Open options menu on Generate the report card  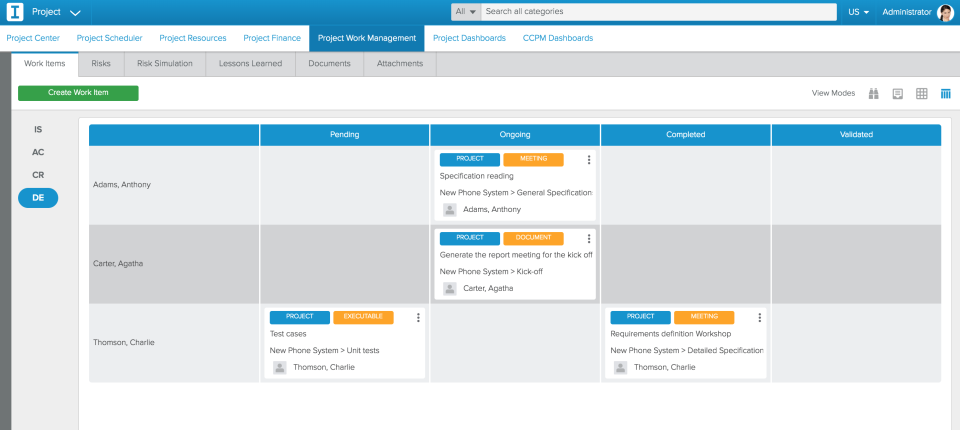(589, 239)
